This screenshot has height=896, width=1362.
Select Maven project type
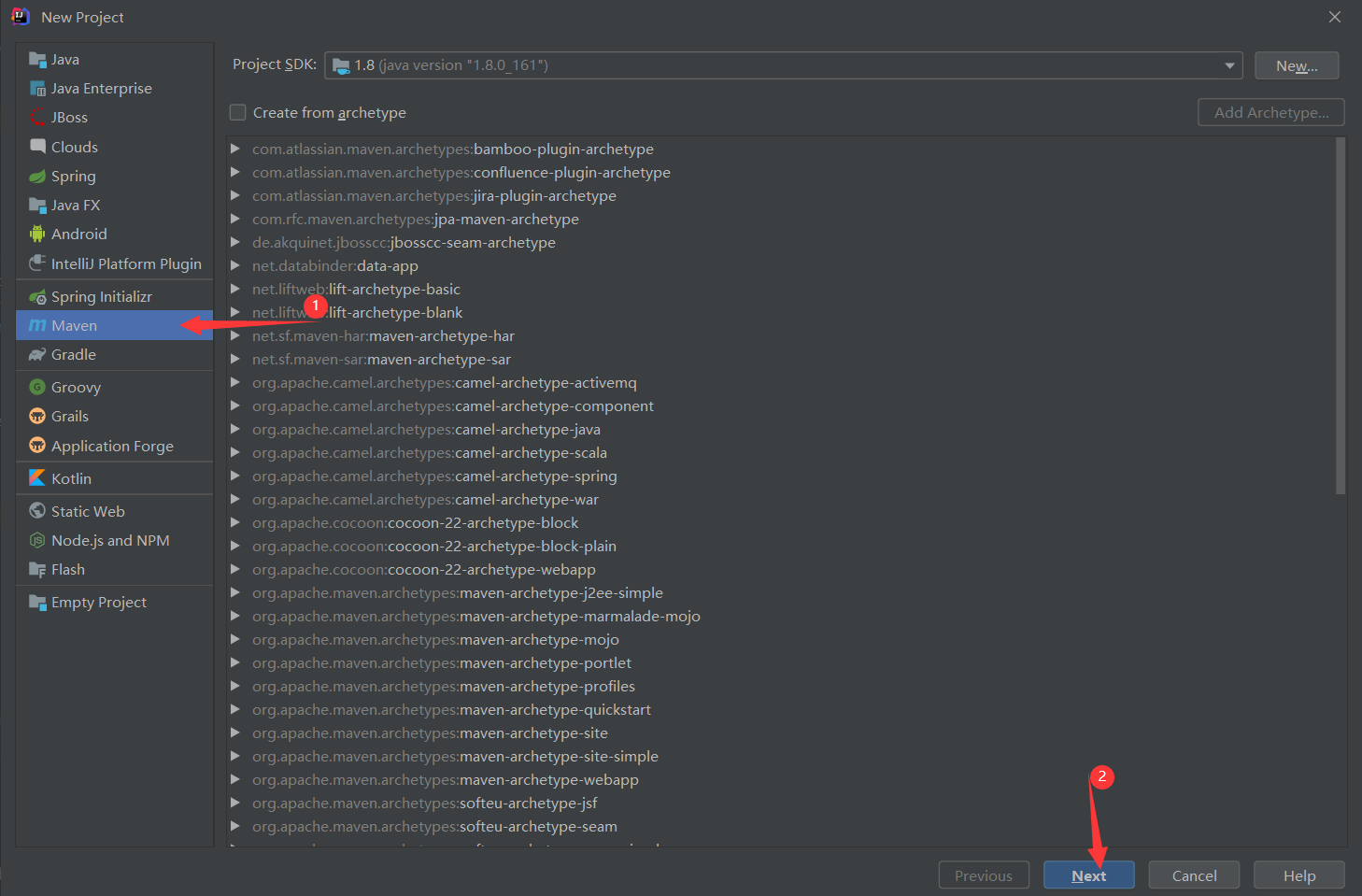pos(114,325)
